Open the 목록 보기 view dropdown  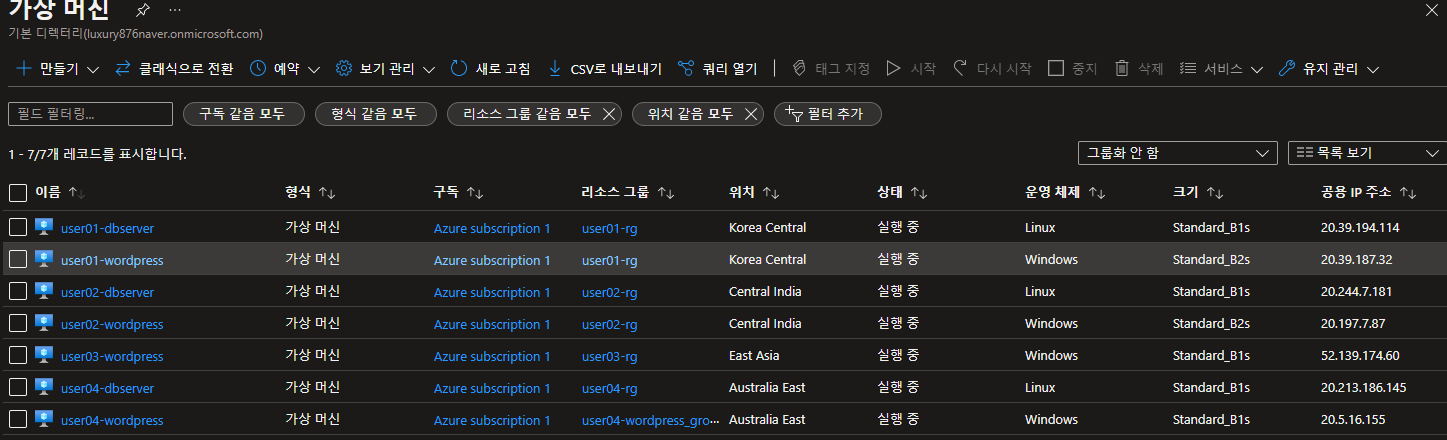pyautogui.click(x=1367, y=153)
